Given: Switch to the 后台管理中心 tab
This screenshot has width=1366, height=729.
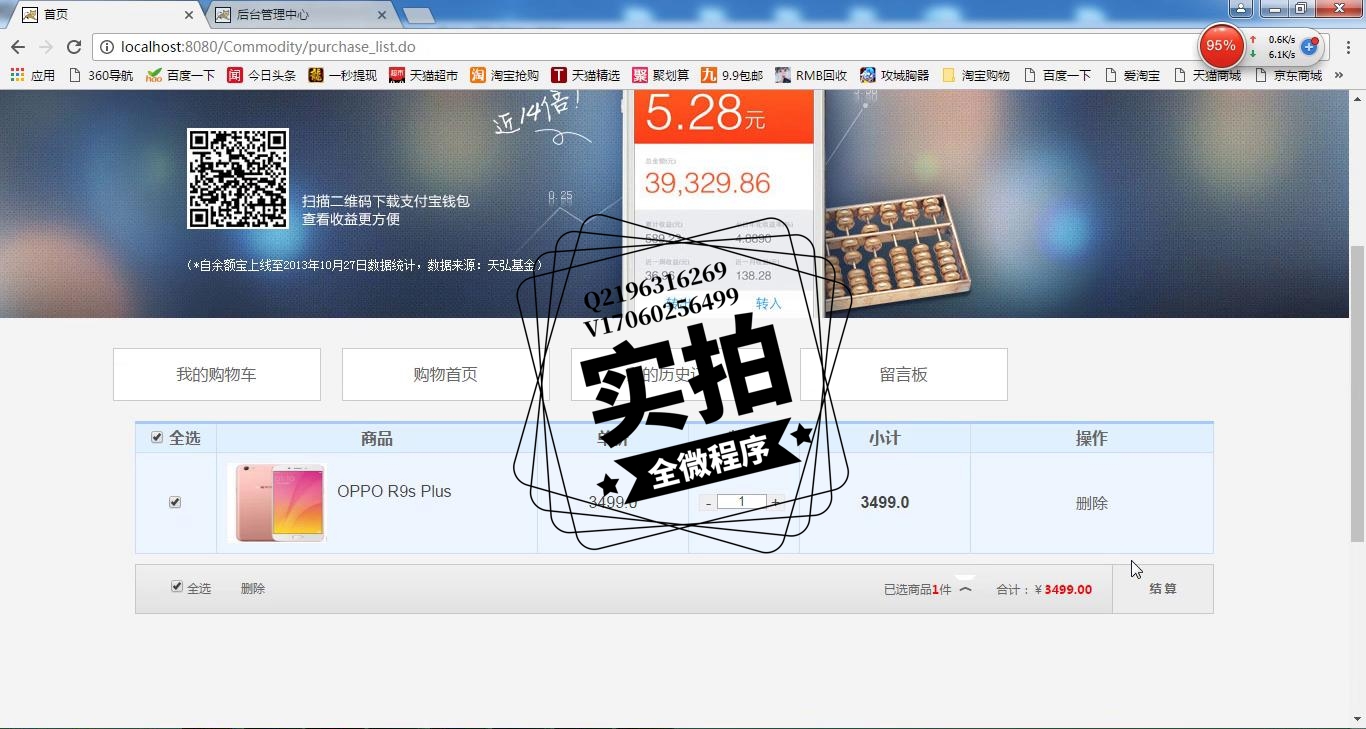Looking at the screenshot, I should point(300,15).
